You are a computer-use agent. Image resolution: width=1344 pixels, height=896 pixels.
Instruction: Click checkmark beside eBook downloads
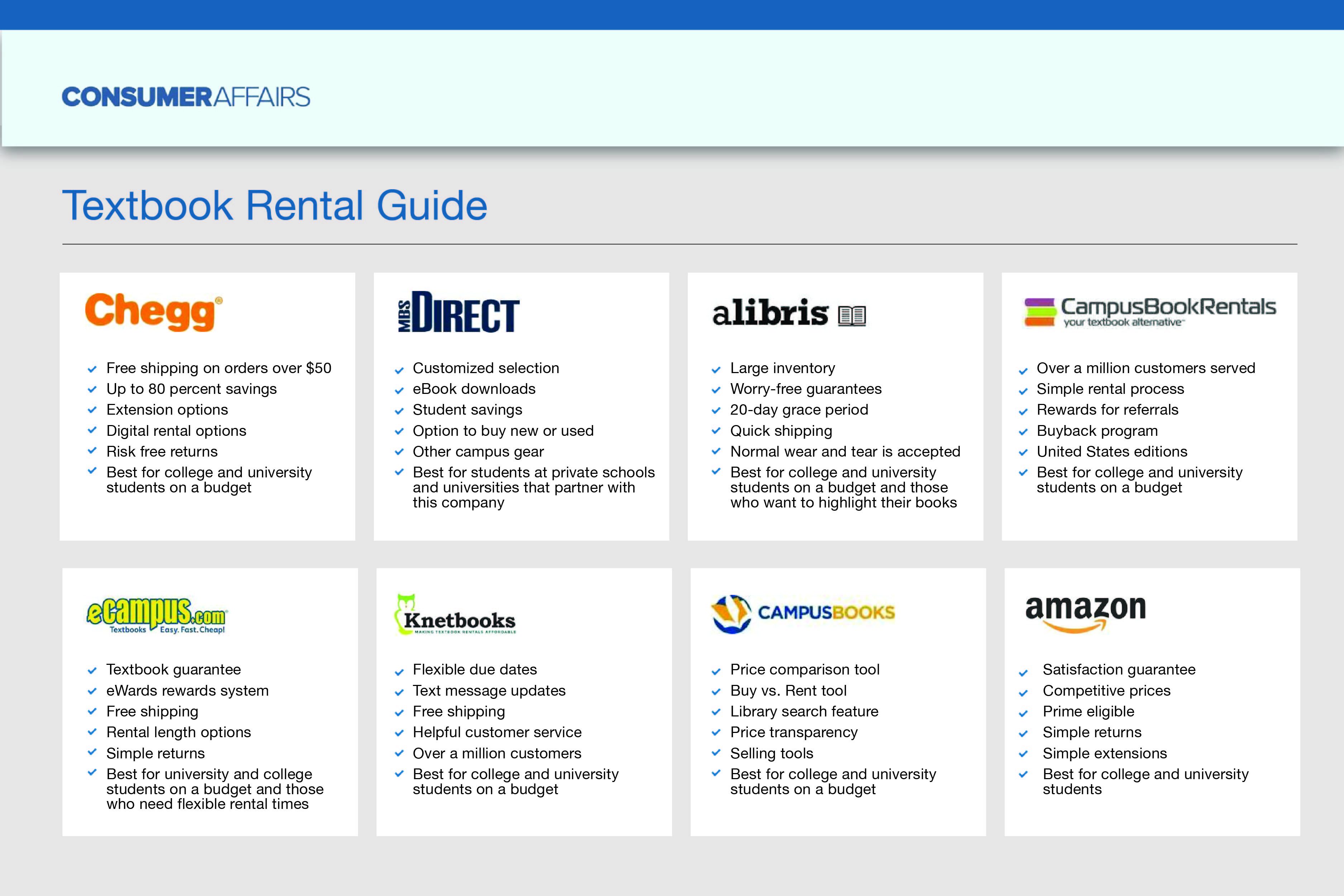tap(399, 391)
